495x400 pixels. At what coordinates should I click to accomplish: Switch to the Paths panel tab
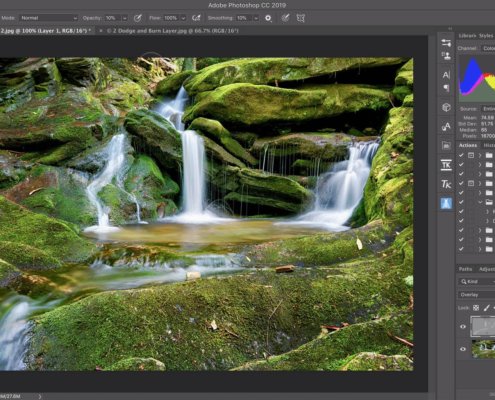coord(465,269)
